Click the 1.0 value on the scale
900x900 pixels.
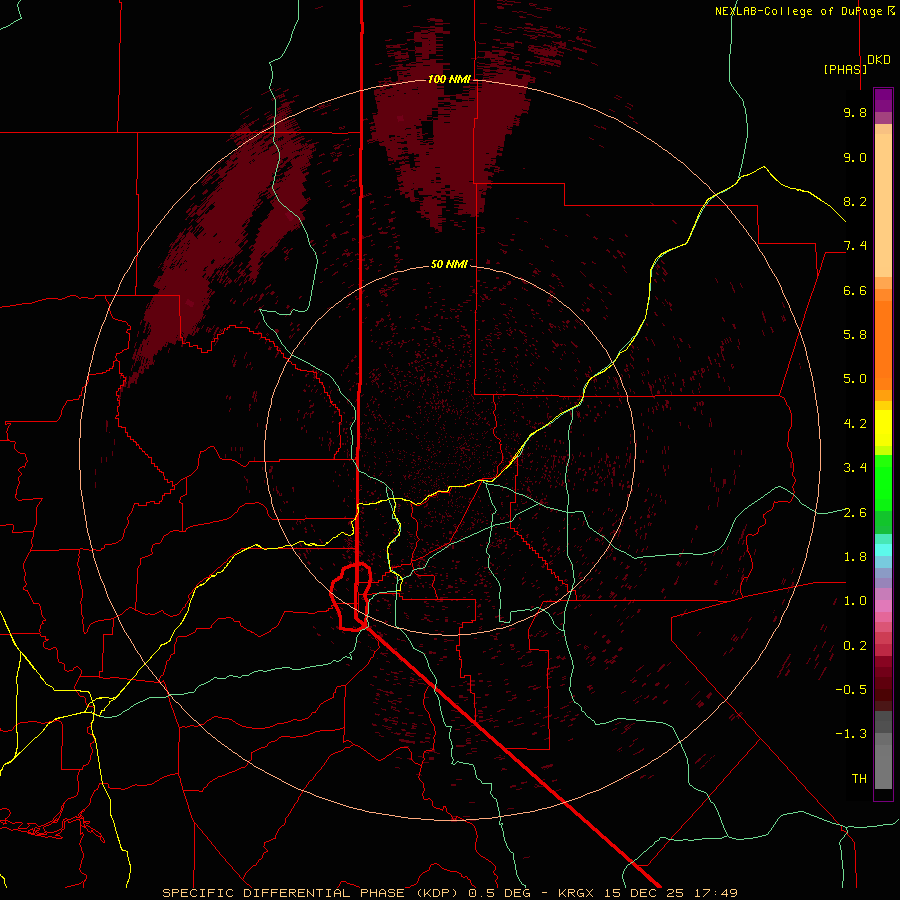click(x=855, y=600)
